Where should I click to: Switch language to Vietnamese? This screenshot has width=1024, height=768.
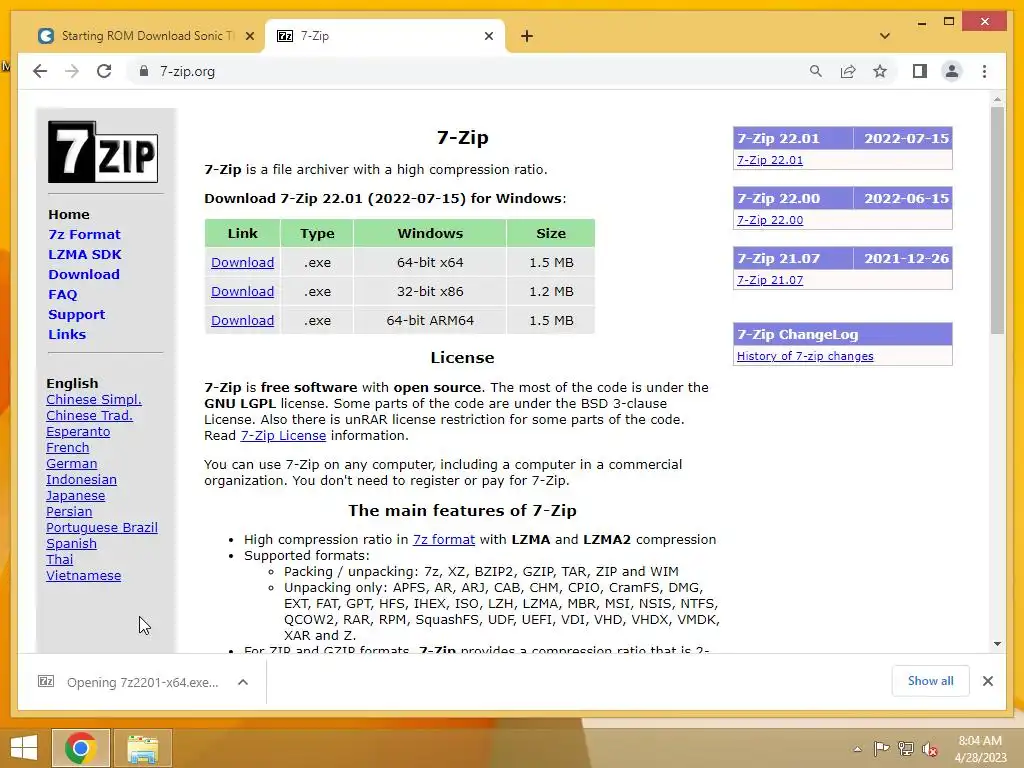[x=84, y=575]
